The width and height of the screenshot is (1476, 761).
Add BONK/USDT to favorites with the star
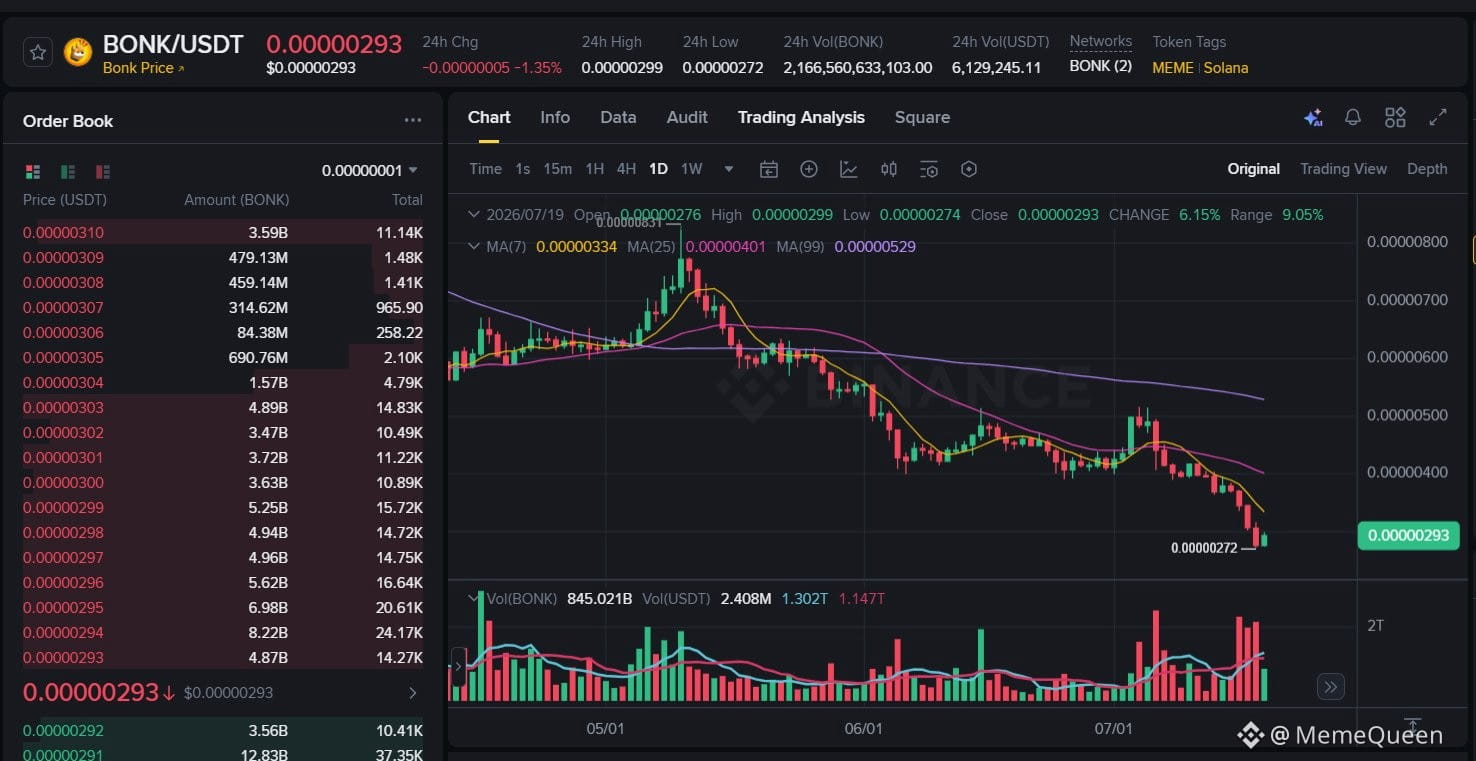pos(38,52)
